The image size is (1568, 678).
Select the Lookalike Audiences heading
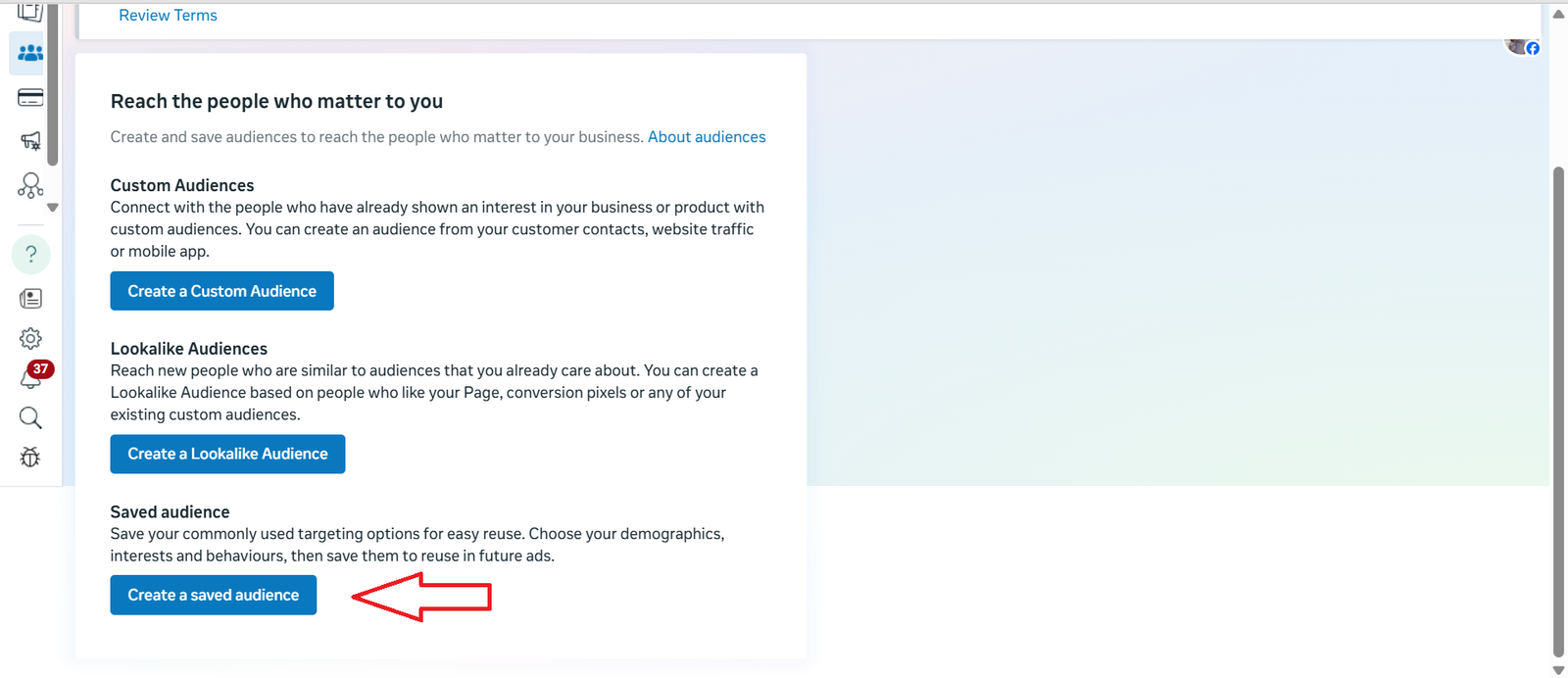click(189, 349)
